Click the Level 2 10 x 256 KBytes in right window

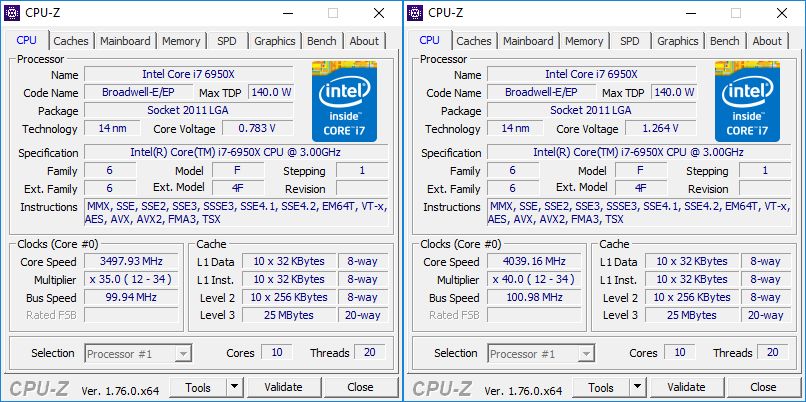692,297
